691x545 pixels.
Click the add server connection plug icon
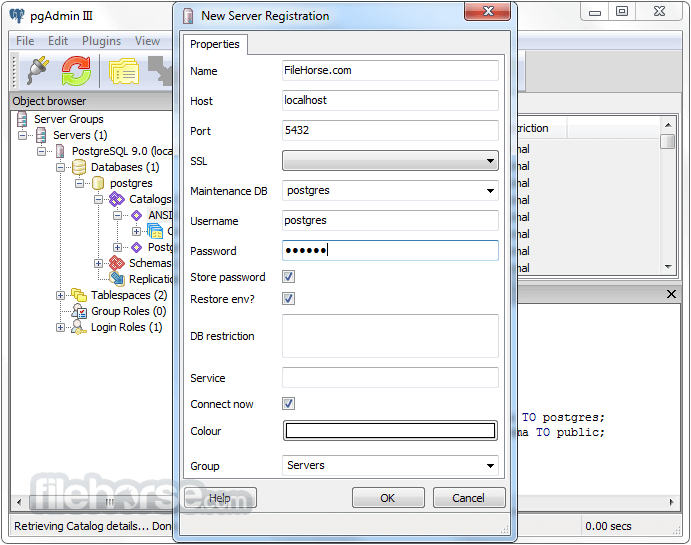(37, 71)
